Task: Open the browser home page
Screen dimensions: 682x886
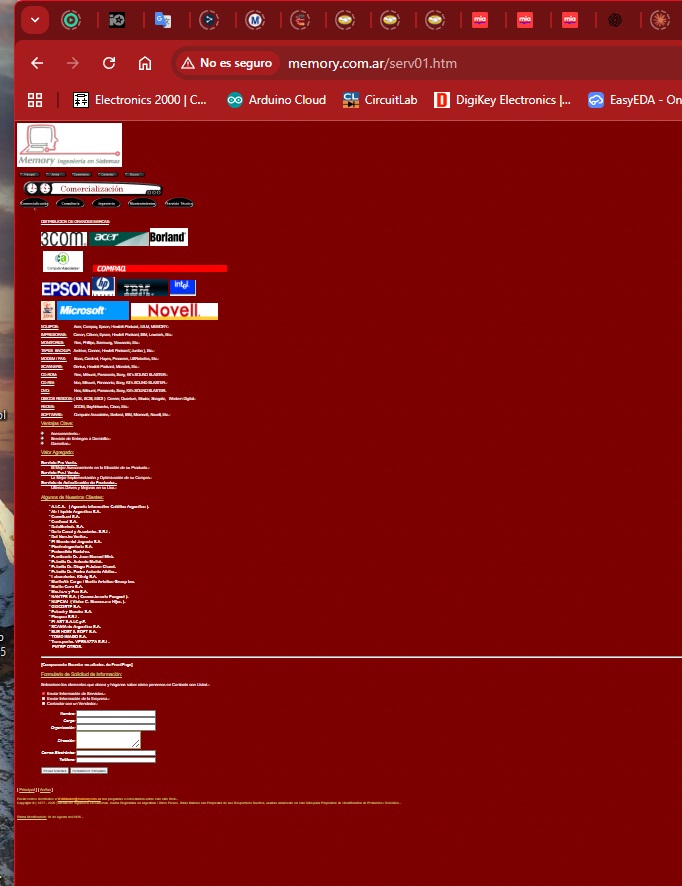Action: [145, 63]
